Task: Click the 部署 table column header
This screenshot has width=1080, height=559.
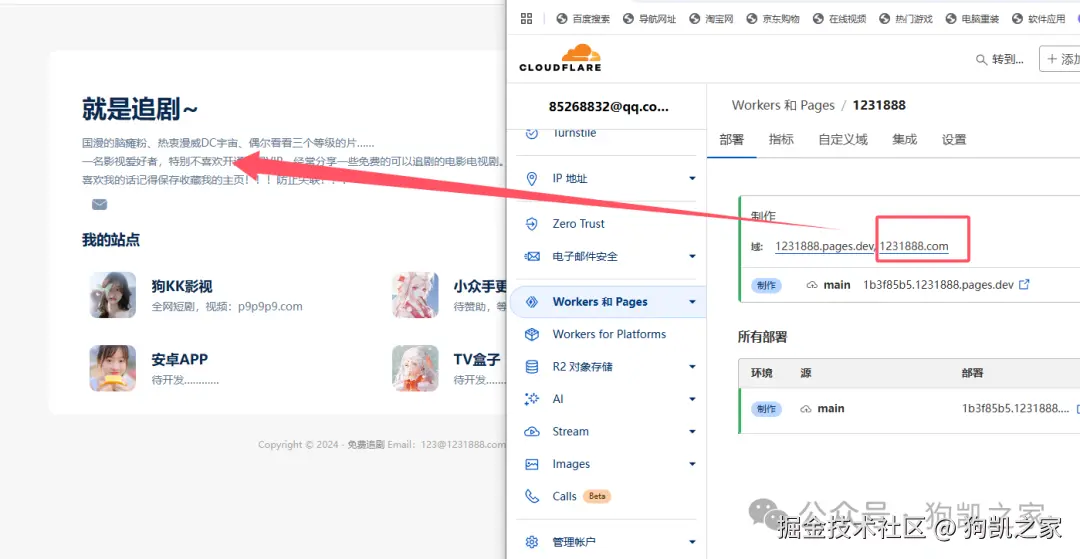Action: pos(973,373)
